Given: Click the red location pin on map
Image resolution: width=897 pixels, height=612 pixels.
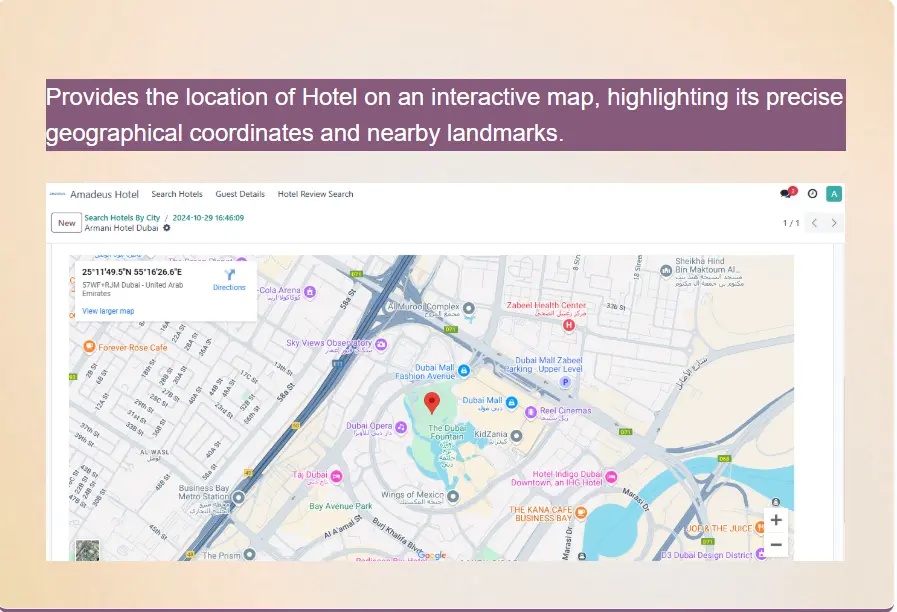Looking at the screenshot, I should pyautogui.click(x=432, y=403).
